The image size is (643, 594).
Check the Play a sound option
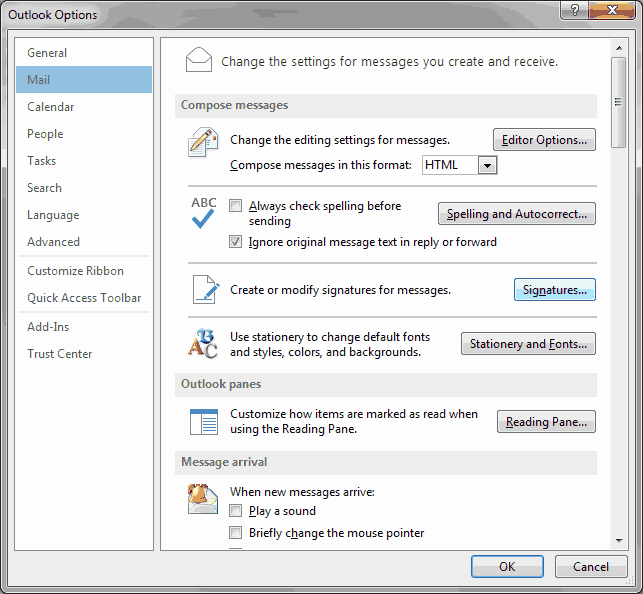[x=235, y=511]
